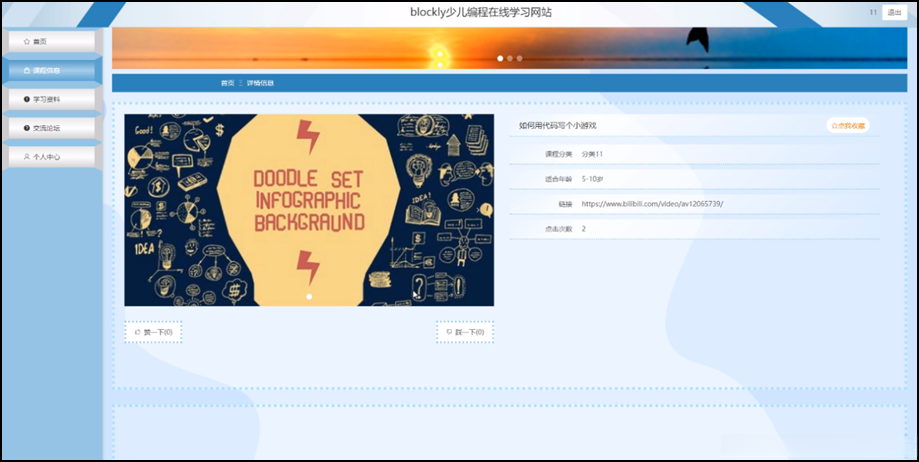Click the Doodle Set Infographic course image
The width and height of the screenshot is (919, 462).
(309, 210)
